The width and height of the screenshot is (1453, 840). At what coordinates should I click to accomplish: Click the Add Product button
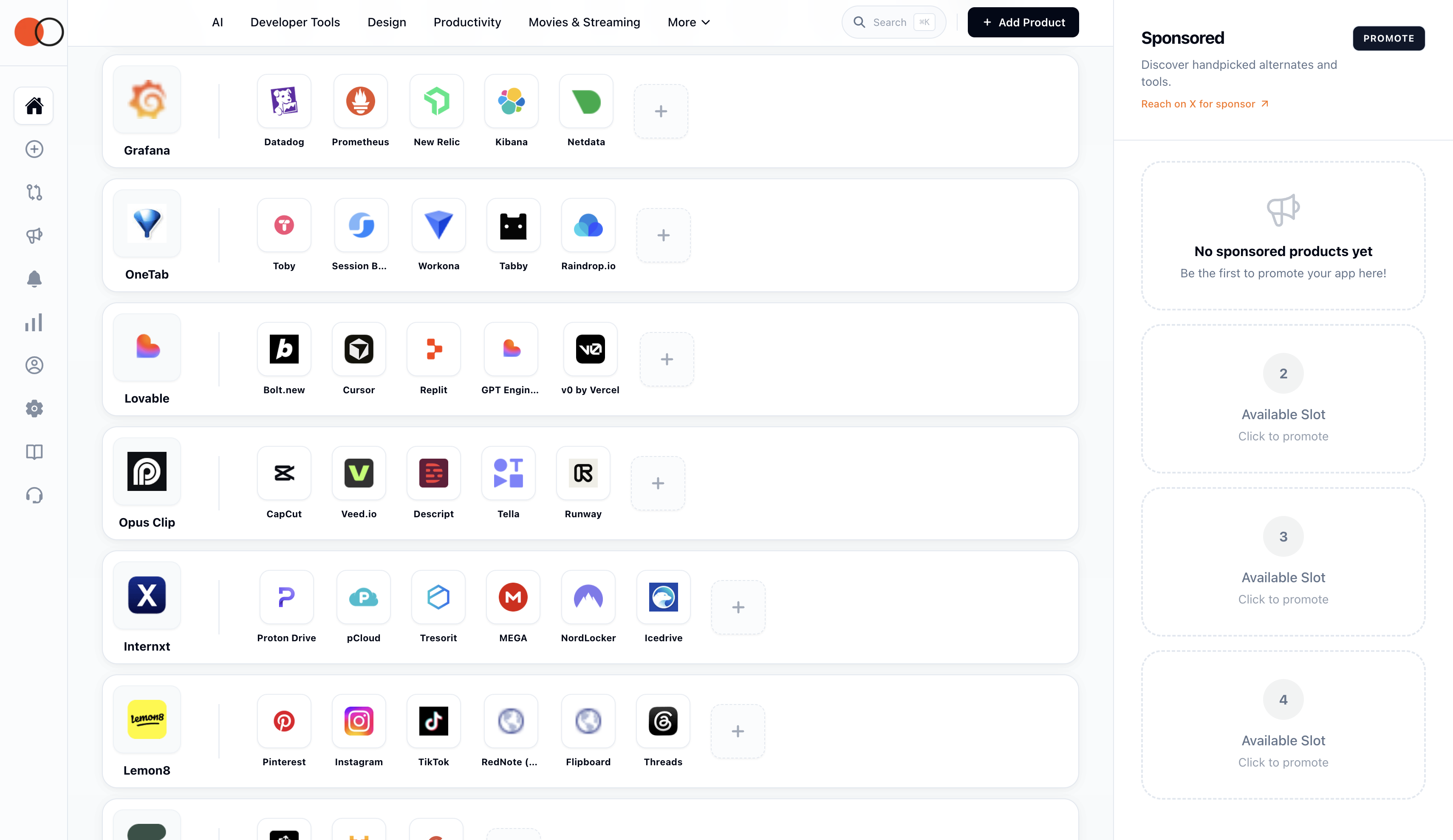[x=1023, y=23]
